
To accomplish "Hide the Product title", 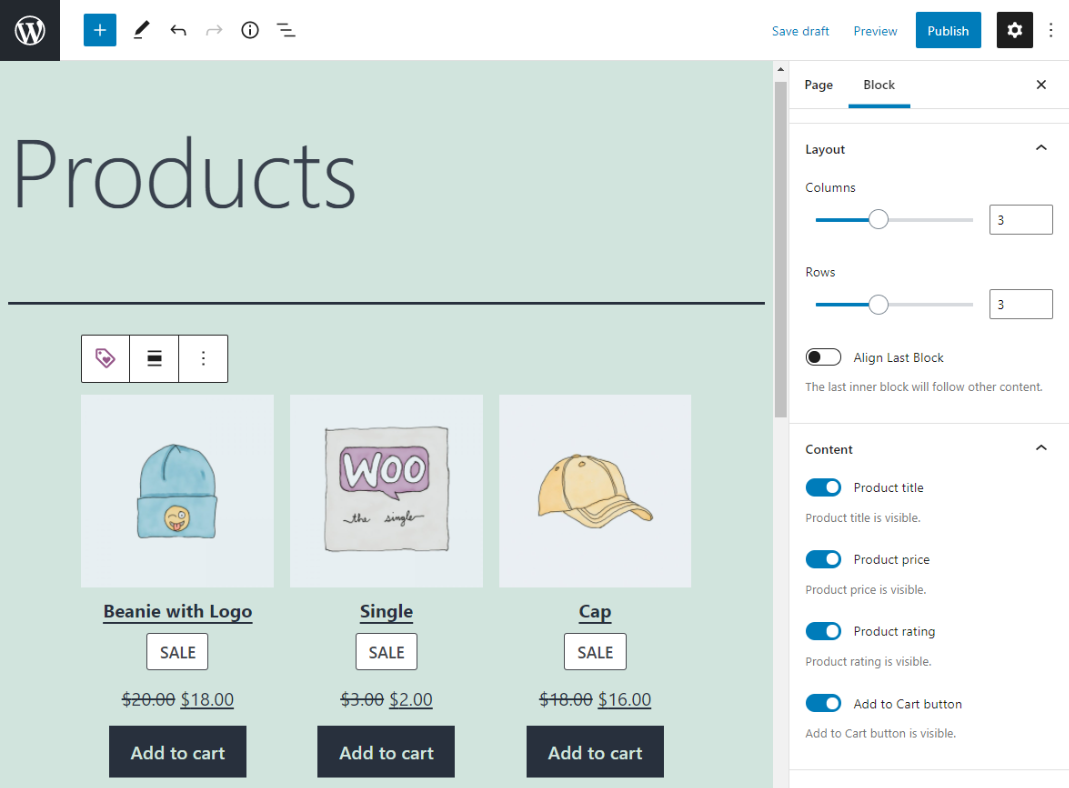I will pos(823,487).
